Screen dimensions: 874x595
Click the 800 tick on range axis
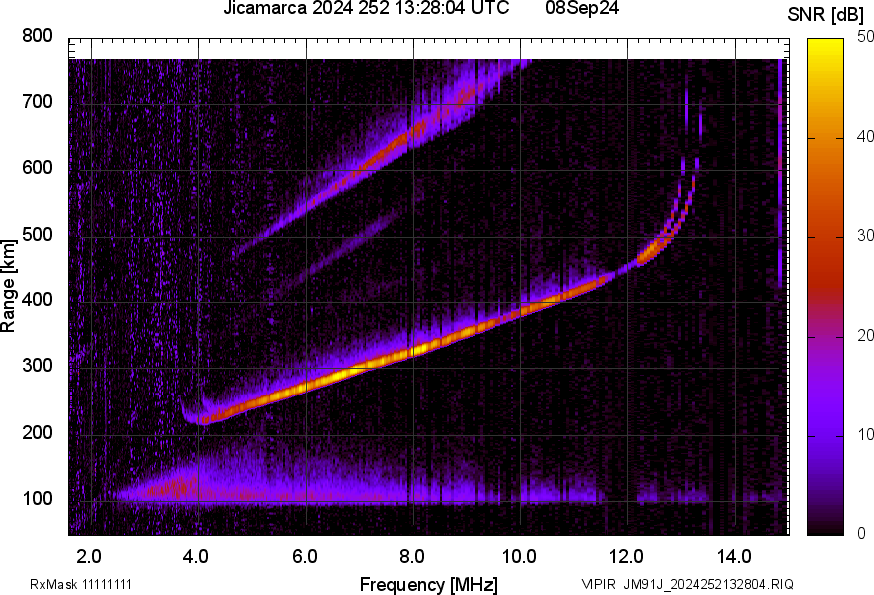[x=38, y=37]
